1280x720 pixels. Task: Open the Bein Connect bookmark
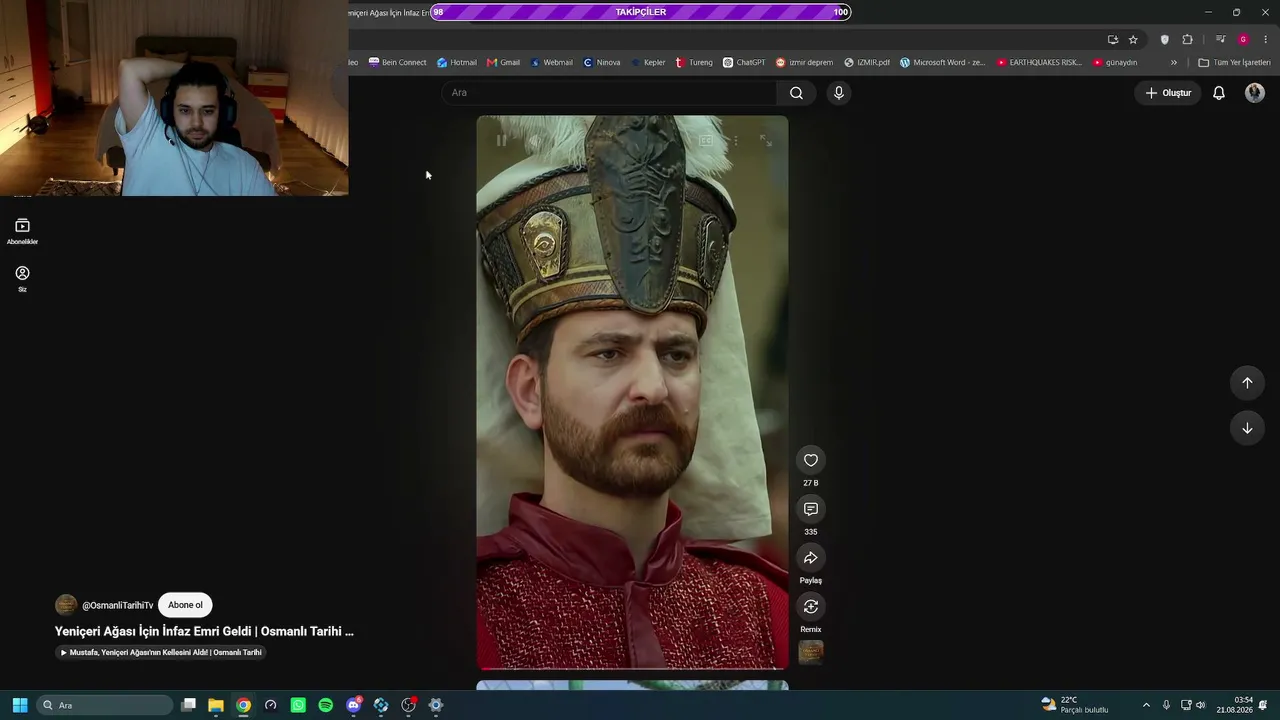coord(397,62)
